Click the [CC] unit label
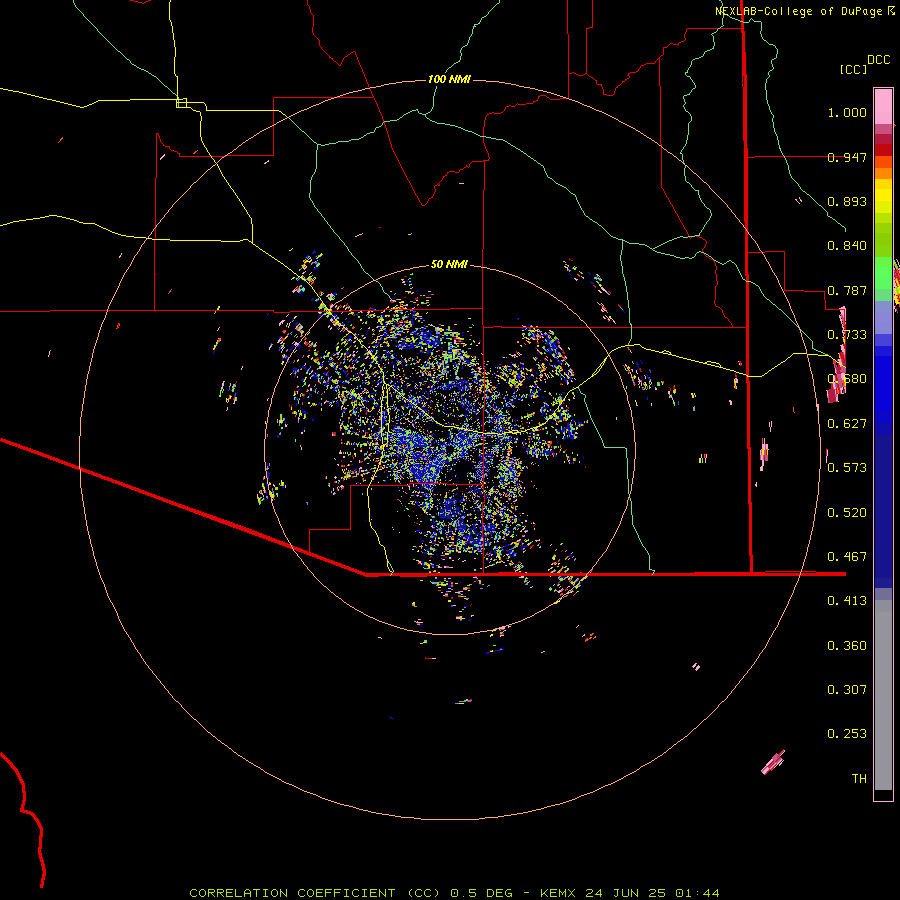 click(853, 69)
